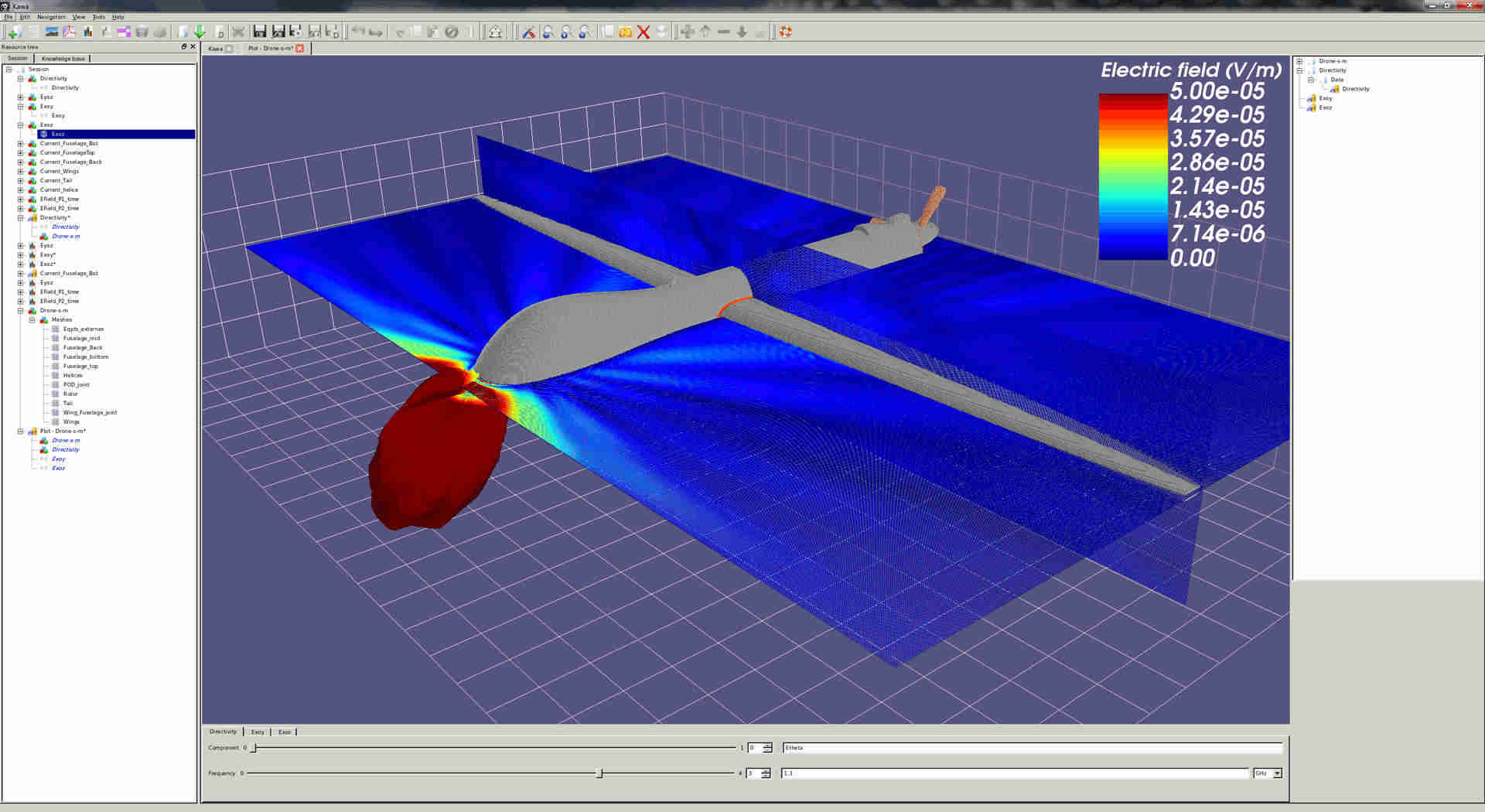Click the Etheta component text field
The image size is (1485, 812).
pos(1033,748)
